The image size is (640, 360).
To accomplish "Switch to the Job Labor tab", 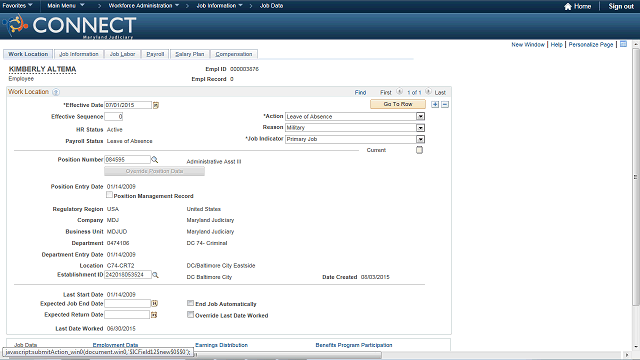I will coord(122,54).
